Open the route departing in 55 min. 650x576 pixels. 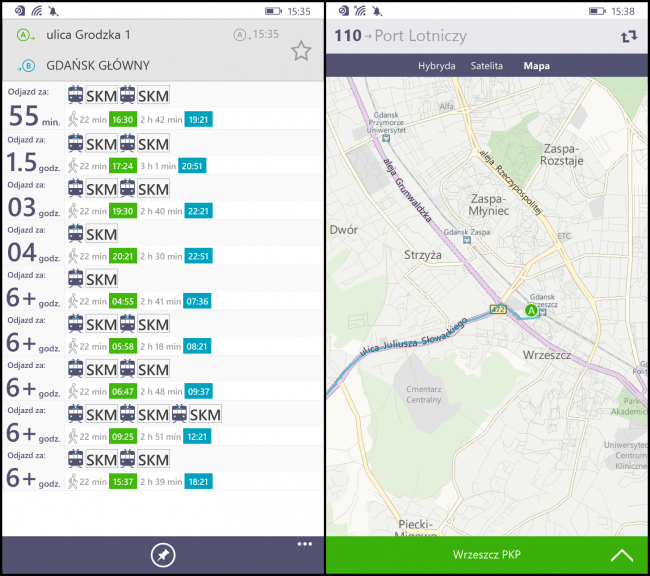click(163, 105)
